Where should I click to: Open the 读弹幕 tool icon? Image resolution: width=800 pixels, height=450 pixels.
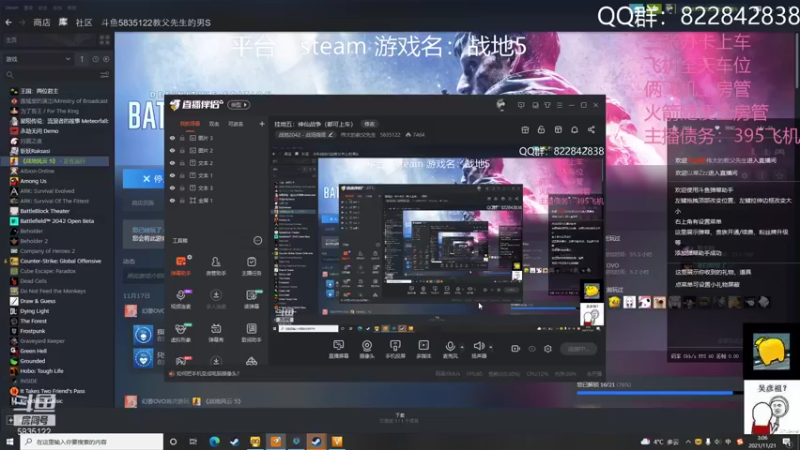pos(251,299)
